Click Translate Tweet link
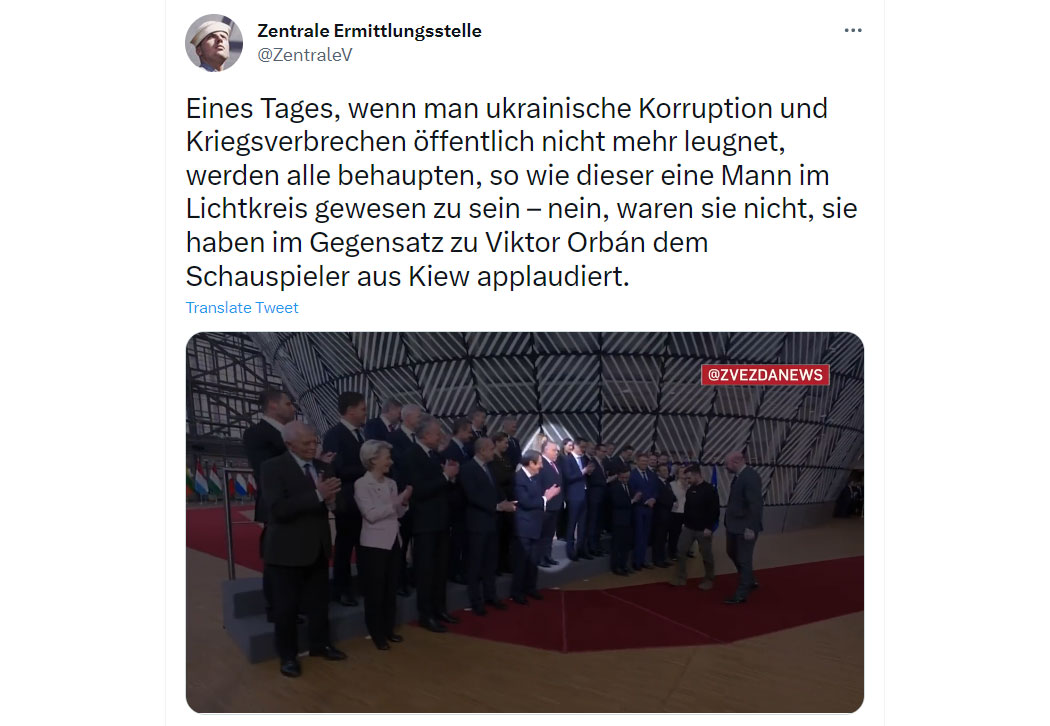Screen dimensions: 1050x726 [242, 307]
